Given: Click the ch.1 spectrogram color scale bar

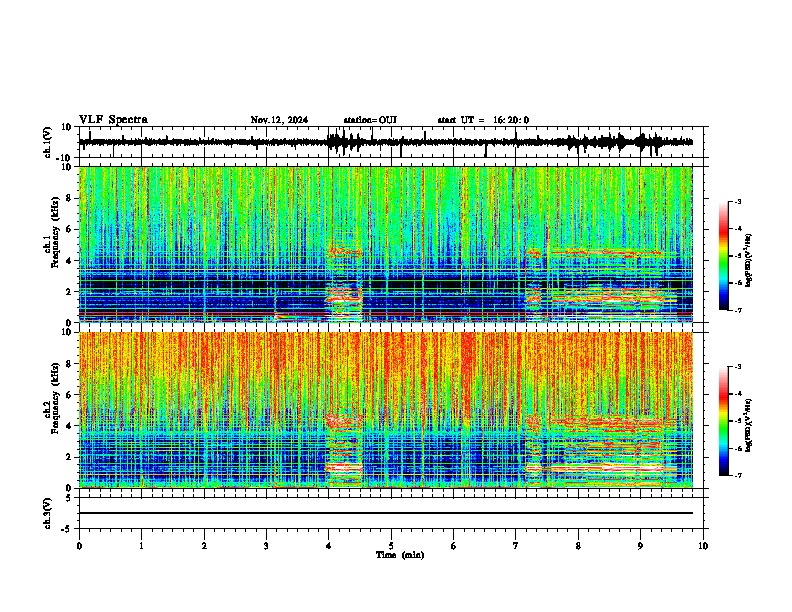Looking at the screenshot, I should click(x=724, y=256).
